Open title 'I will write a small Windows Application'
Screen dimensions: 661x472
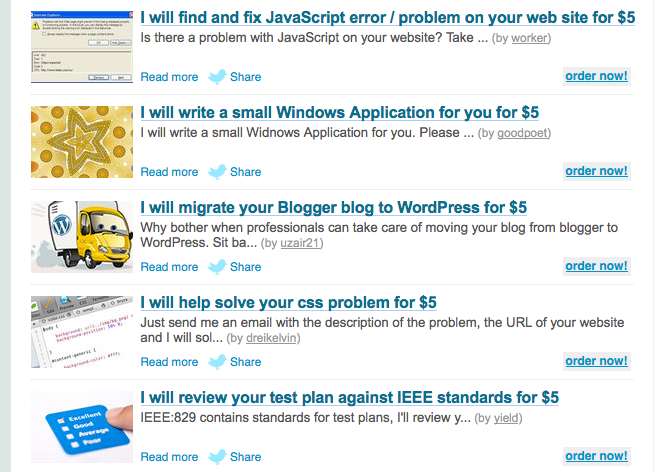(340, 113)
